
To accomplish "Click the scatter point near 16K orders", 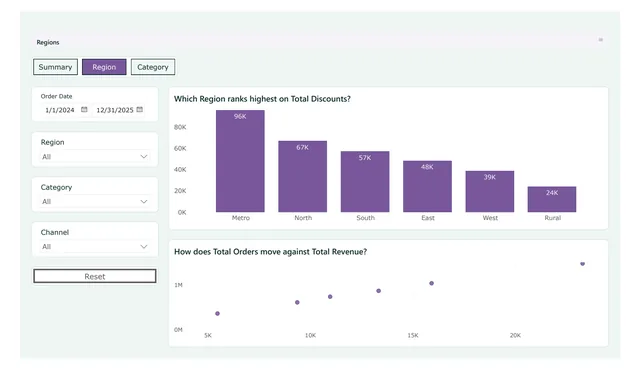I will 431,283.
